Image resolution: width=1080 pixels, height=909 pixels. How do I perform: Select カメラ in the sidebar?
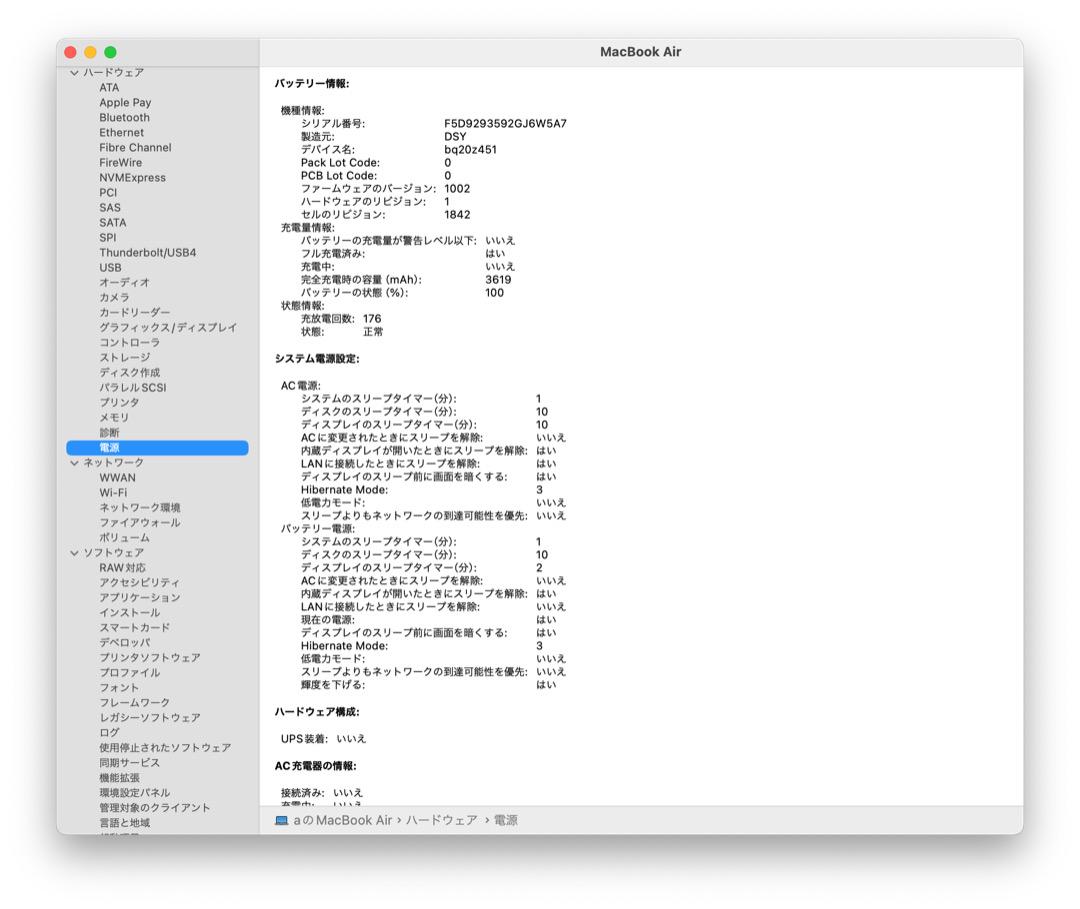(114, 297)
